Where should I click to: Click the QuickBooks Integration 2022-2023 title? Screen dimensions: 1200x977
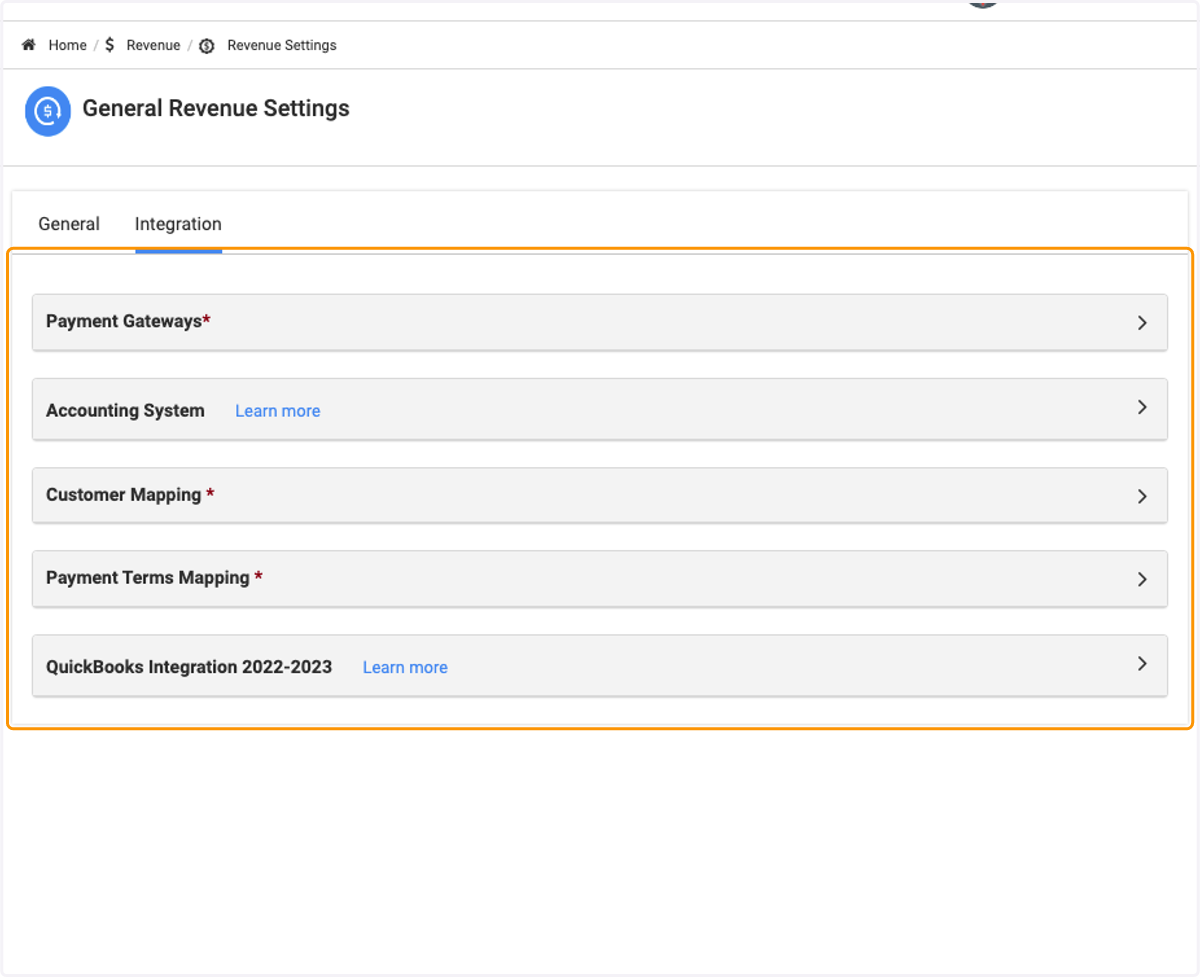[x=189, y=666]
